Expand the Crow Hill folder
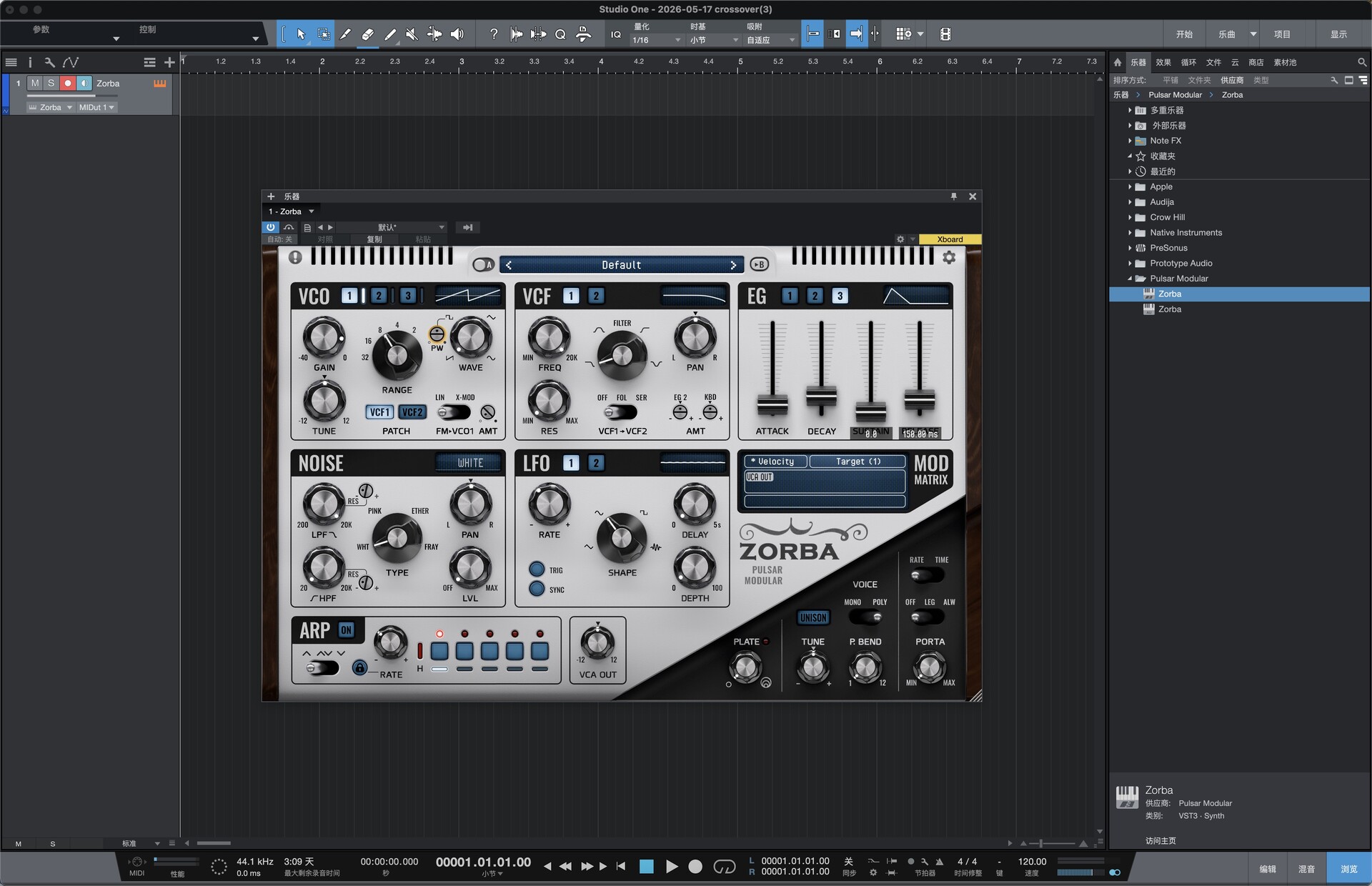Image resolution: width=1372 pixels, height=886 pixels. point(1130,217)
